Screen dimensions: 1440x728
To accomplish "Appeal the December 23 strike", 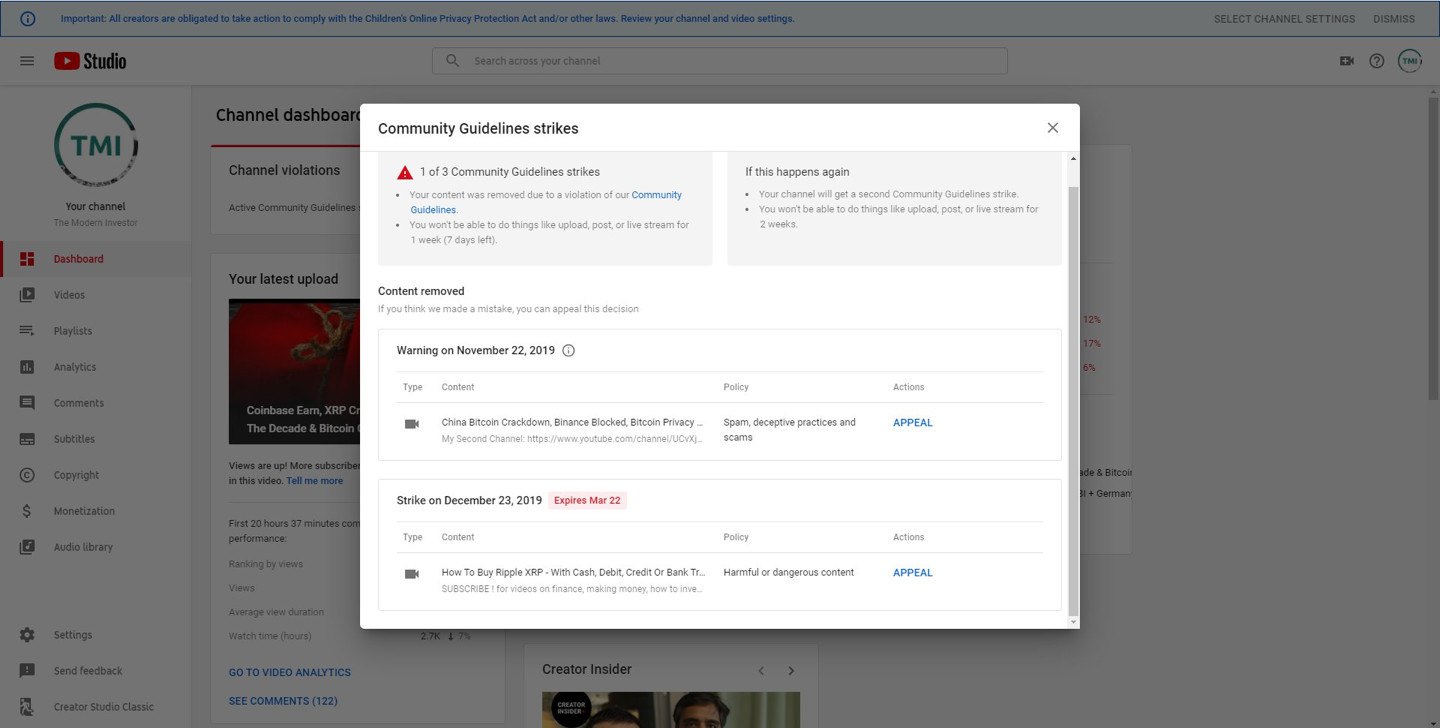I will (912, 573).
